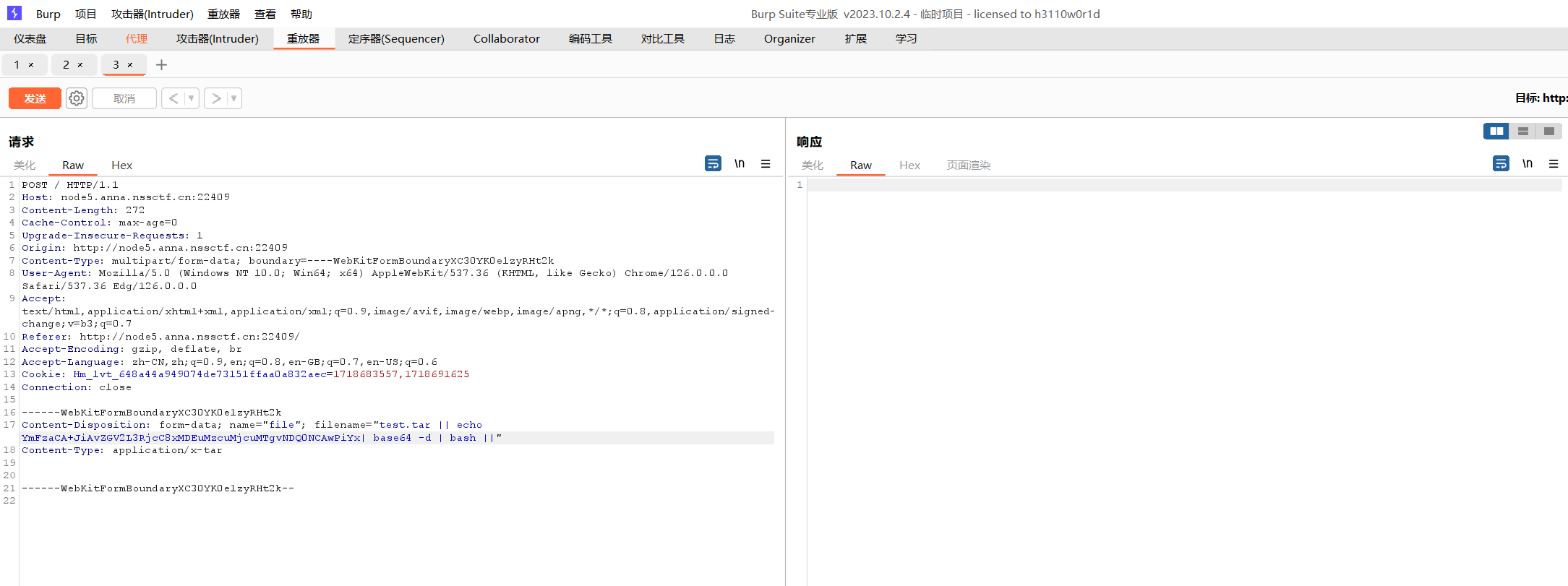
Task: Click the forward history arrow button
Action: [x=215, y=98]
